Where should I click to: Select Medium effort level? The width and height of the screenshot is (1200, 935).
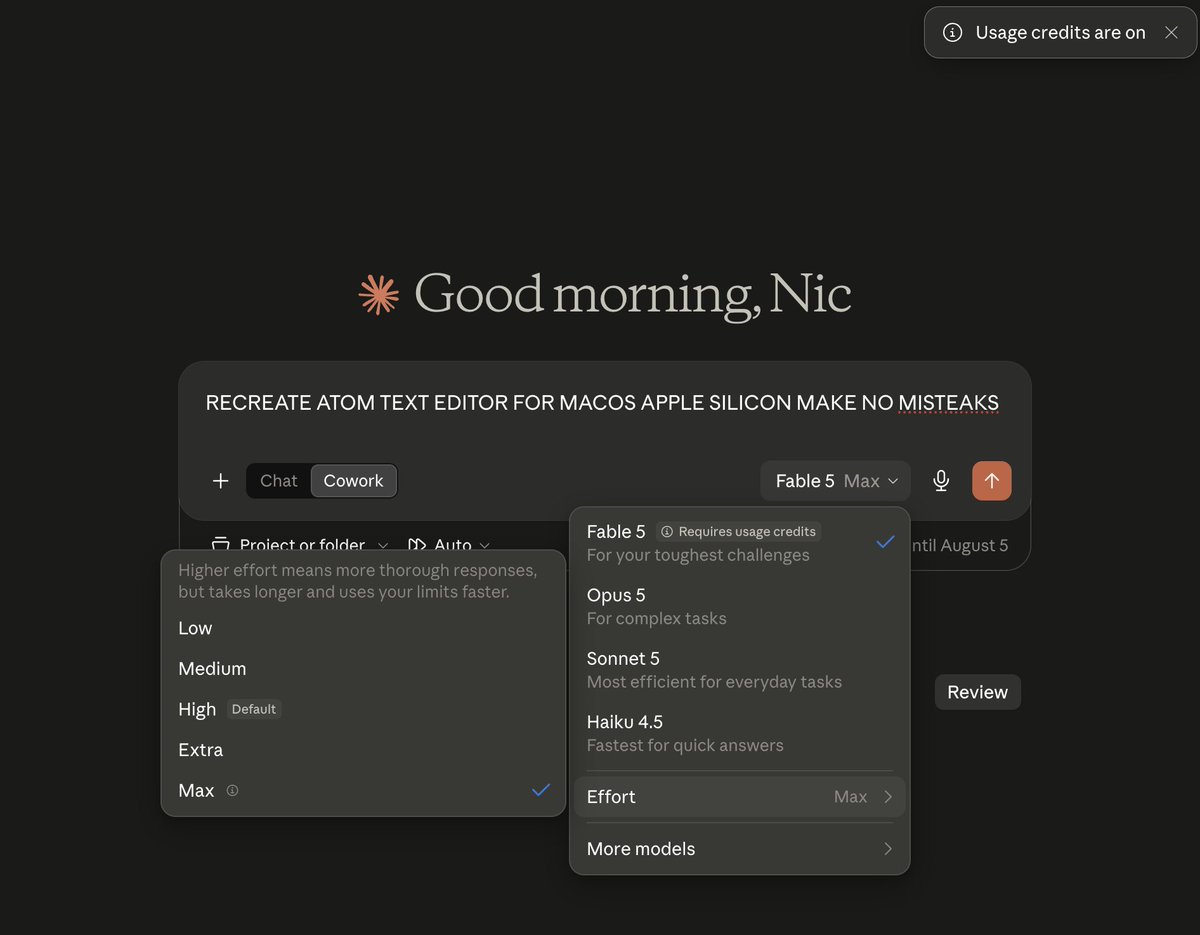click(x=363, y=669)
